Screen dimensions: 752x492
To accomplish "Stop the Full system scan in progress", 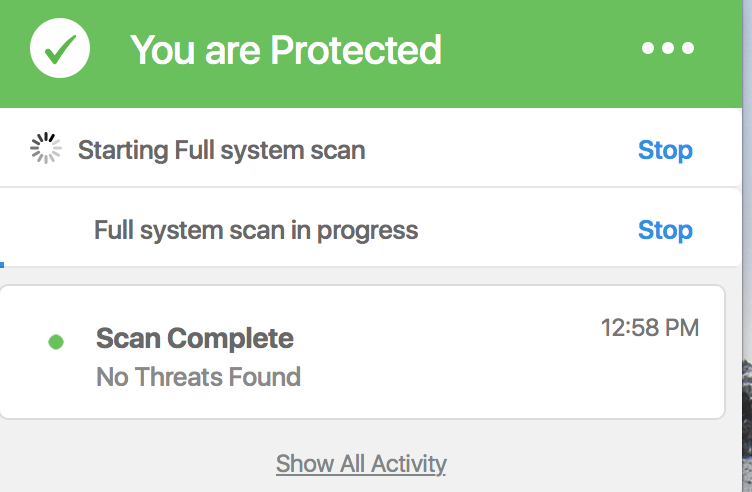I will coord(665,230).
